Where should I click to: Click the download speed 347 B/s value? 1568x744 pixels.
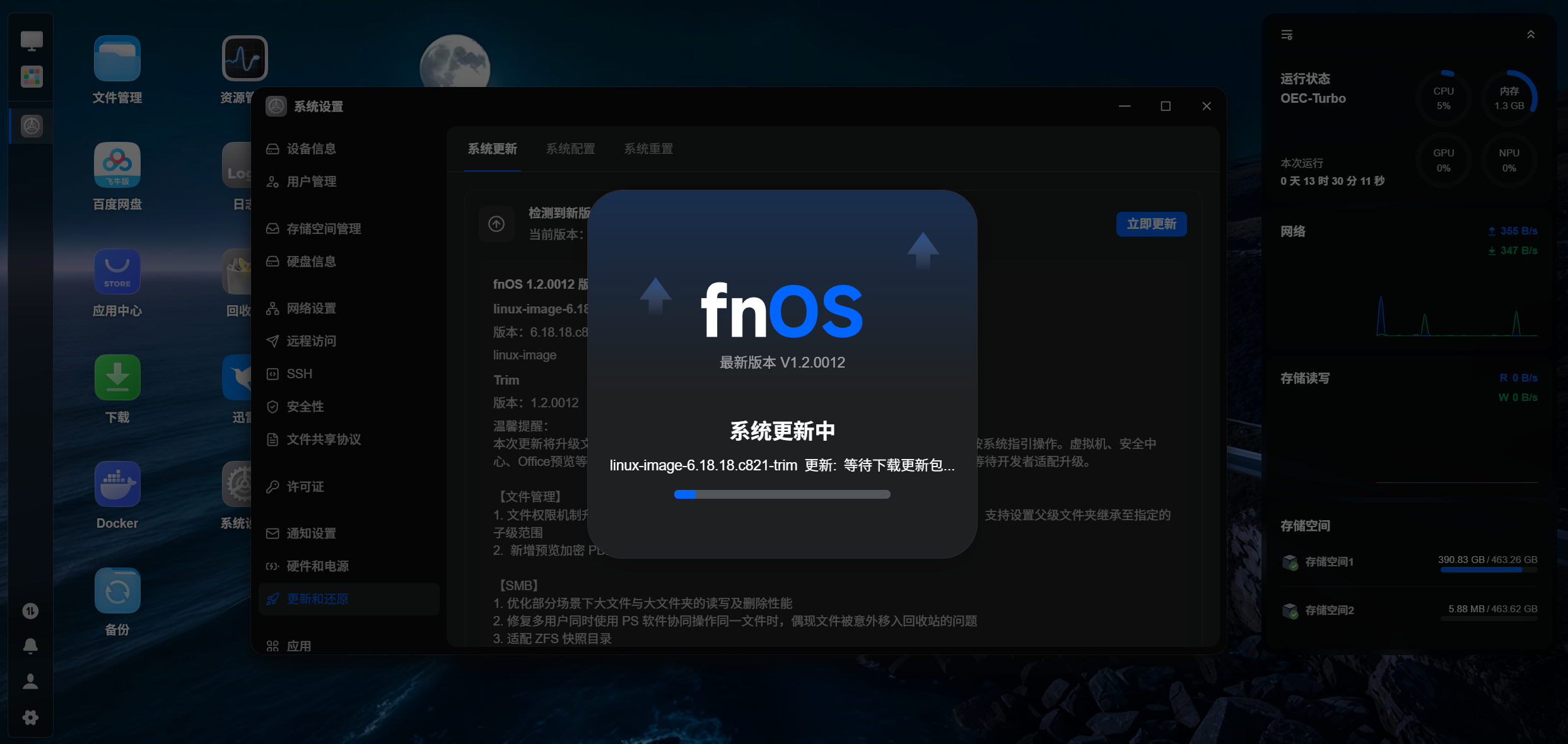(1519, 250)
